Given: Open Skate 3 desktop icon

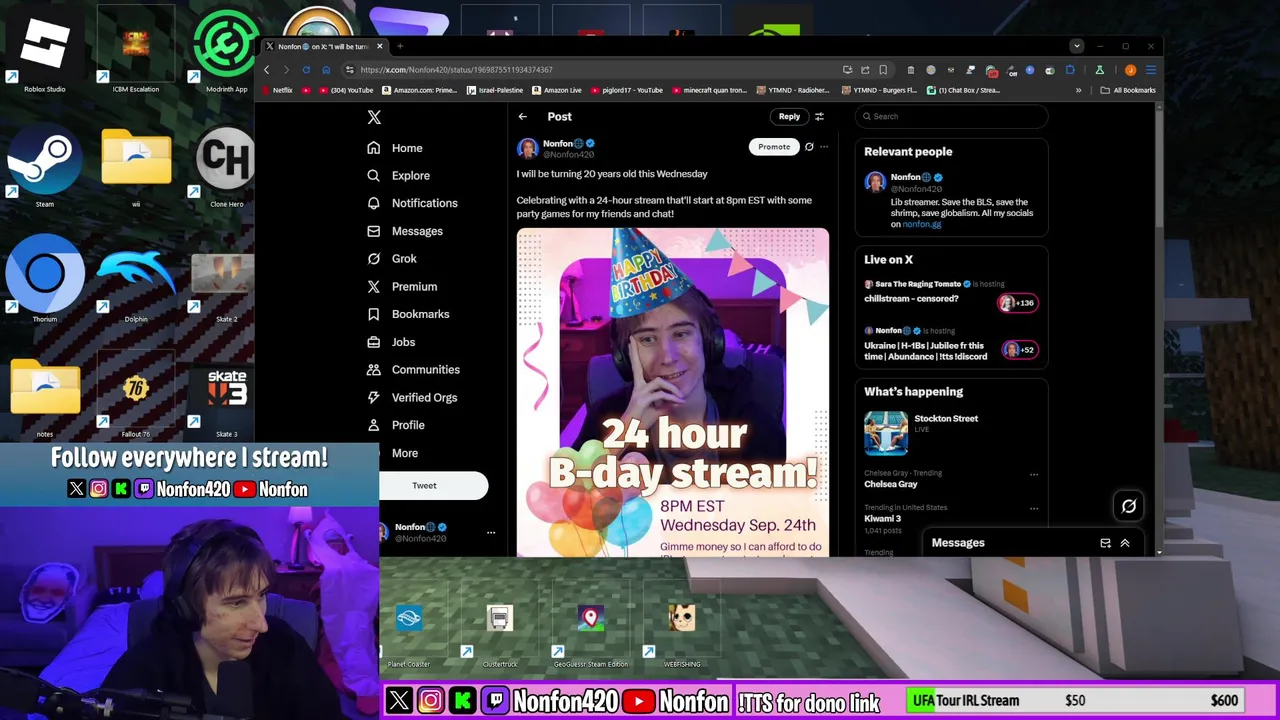Looking at the screenshot, I should click(x=227, y=400).
